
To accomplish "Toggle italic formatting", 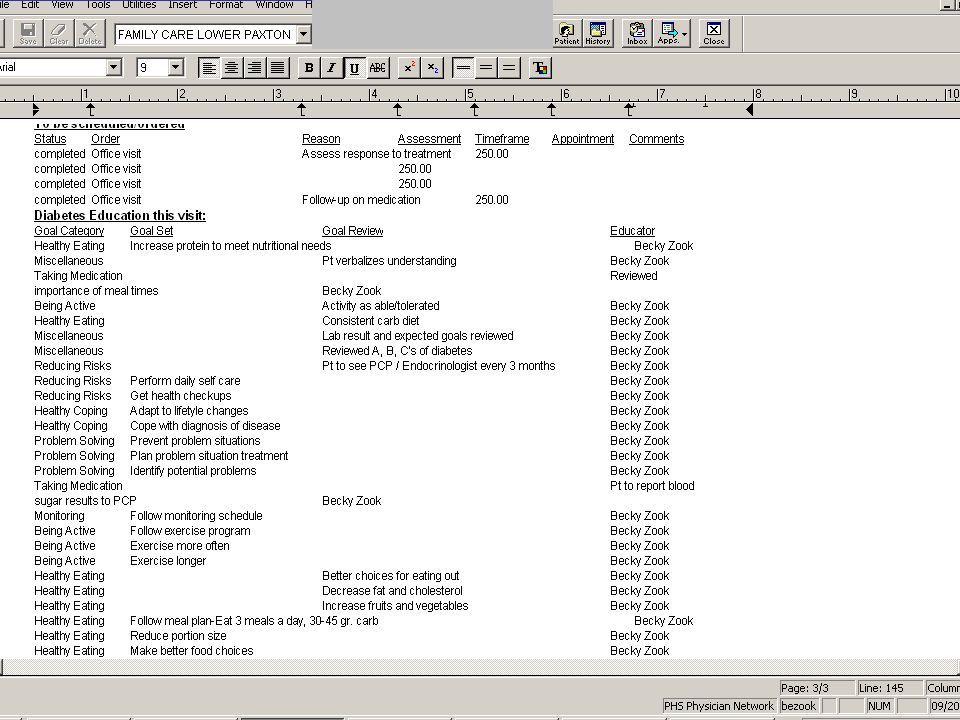I will tap(331, 67).
